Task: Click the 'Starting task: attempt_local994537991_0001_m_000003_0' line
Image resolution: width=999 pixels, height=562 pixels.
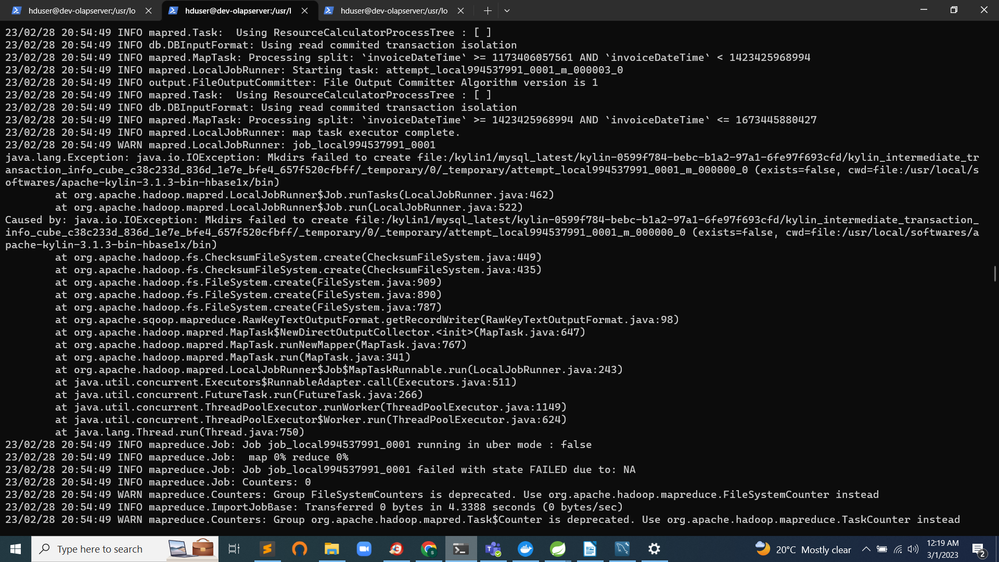Action: [314, 70]
